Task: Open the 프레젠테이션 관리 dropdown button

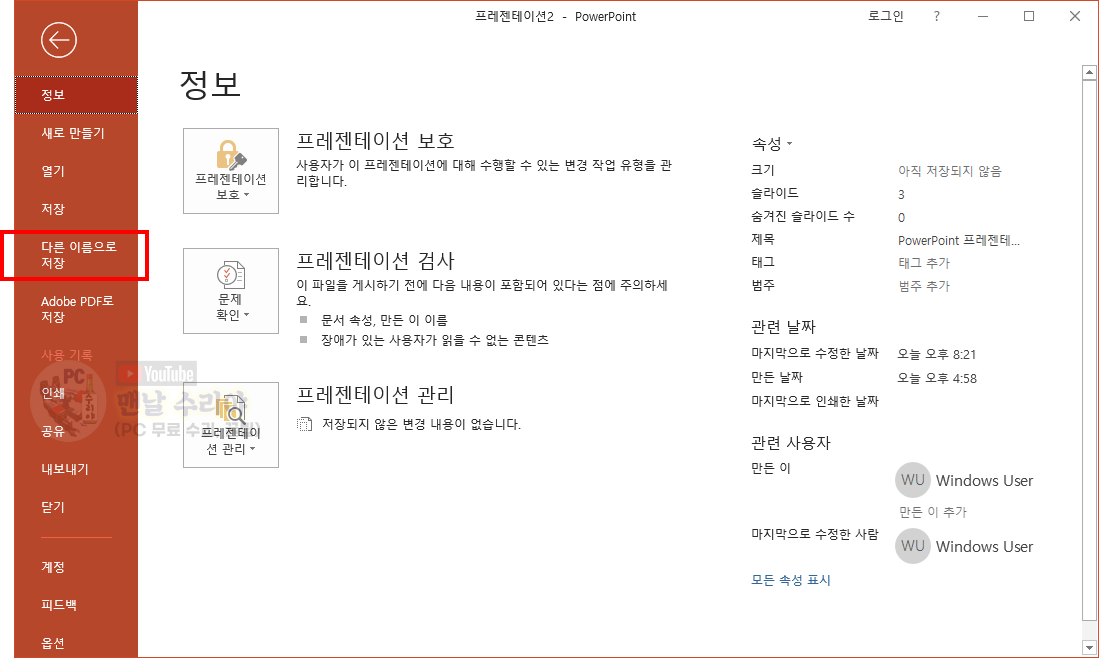Action: (231, 425)
